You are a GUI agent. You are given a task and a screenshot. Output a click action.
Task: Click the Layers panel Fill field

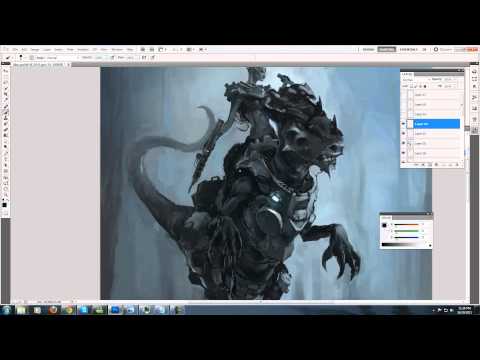[x=448, y=86]
